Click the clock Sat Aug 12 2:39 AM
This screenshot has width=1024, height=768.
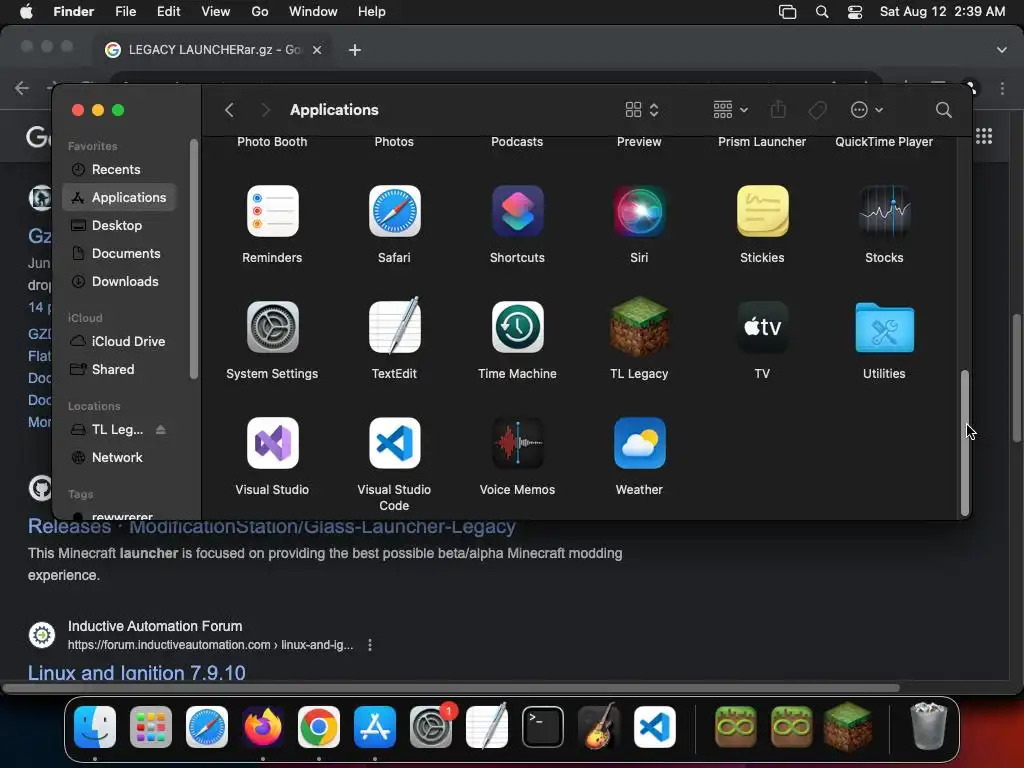pyautogui.click(x=942, y=12)
